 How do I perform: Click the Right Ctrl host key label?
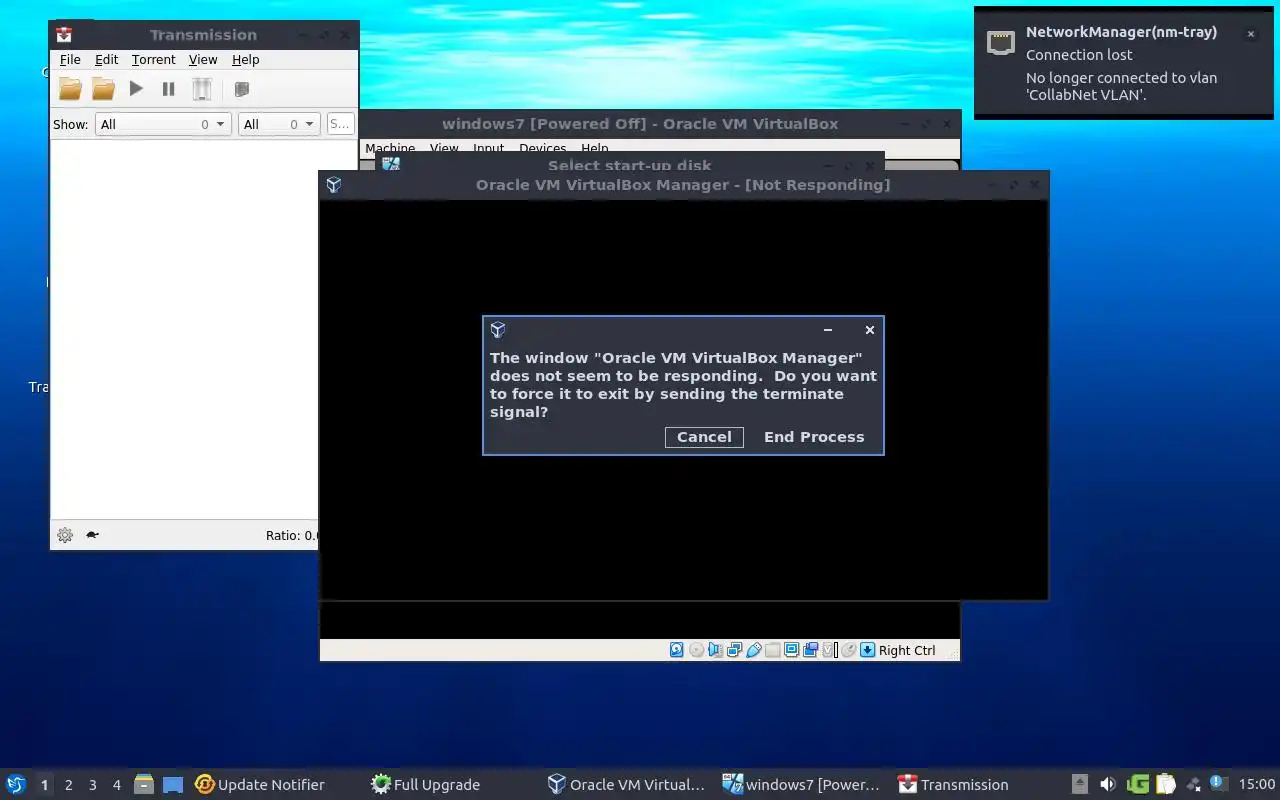click(907, 650)
